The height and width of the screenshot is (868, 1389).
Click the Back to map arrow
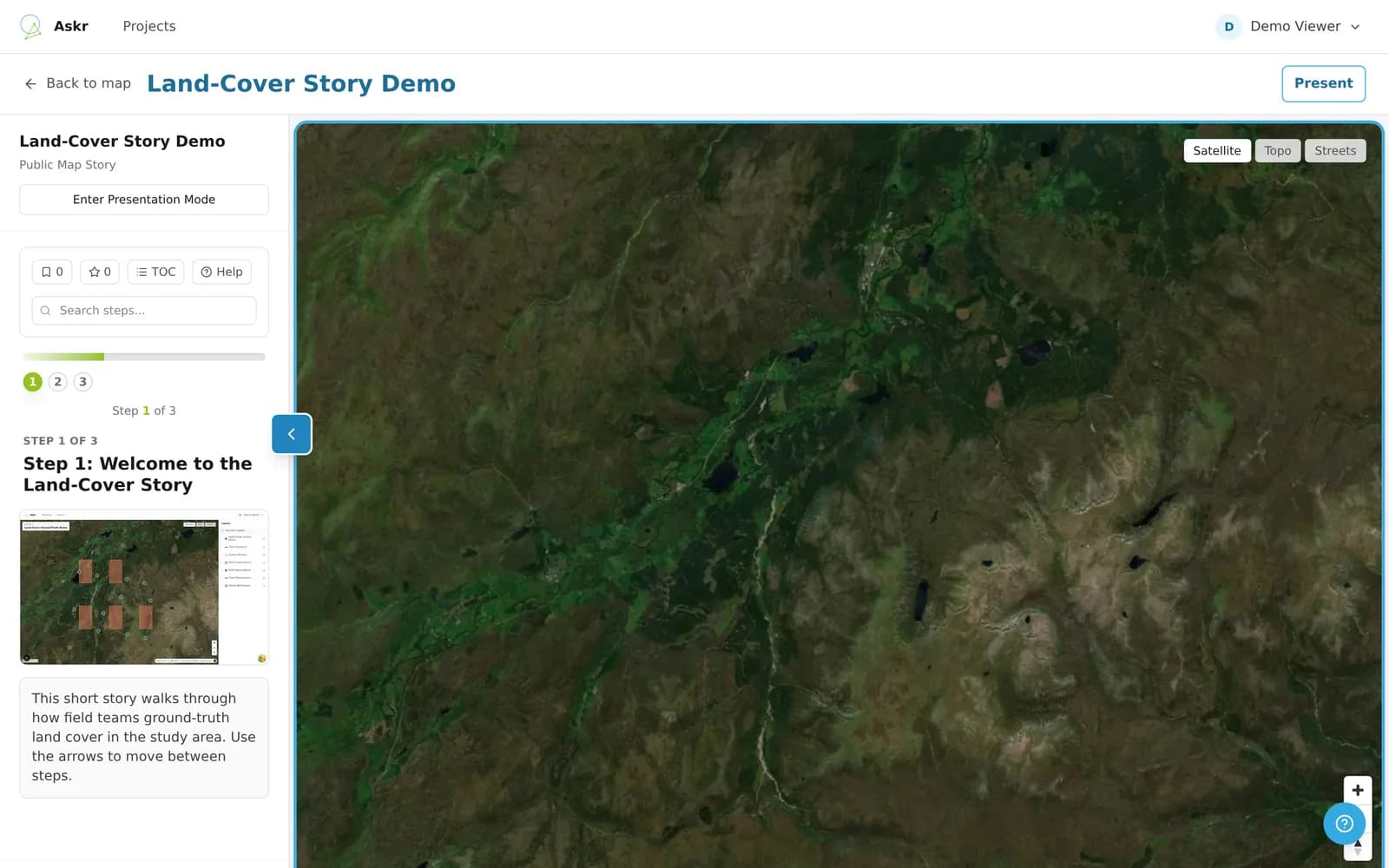tap(30, 83)
